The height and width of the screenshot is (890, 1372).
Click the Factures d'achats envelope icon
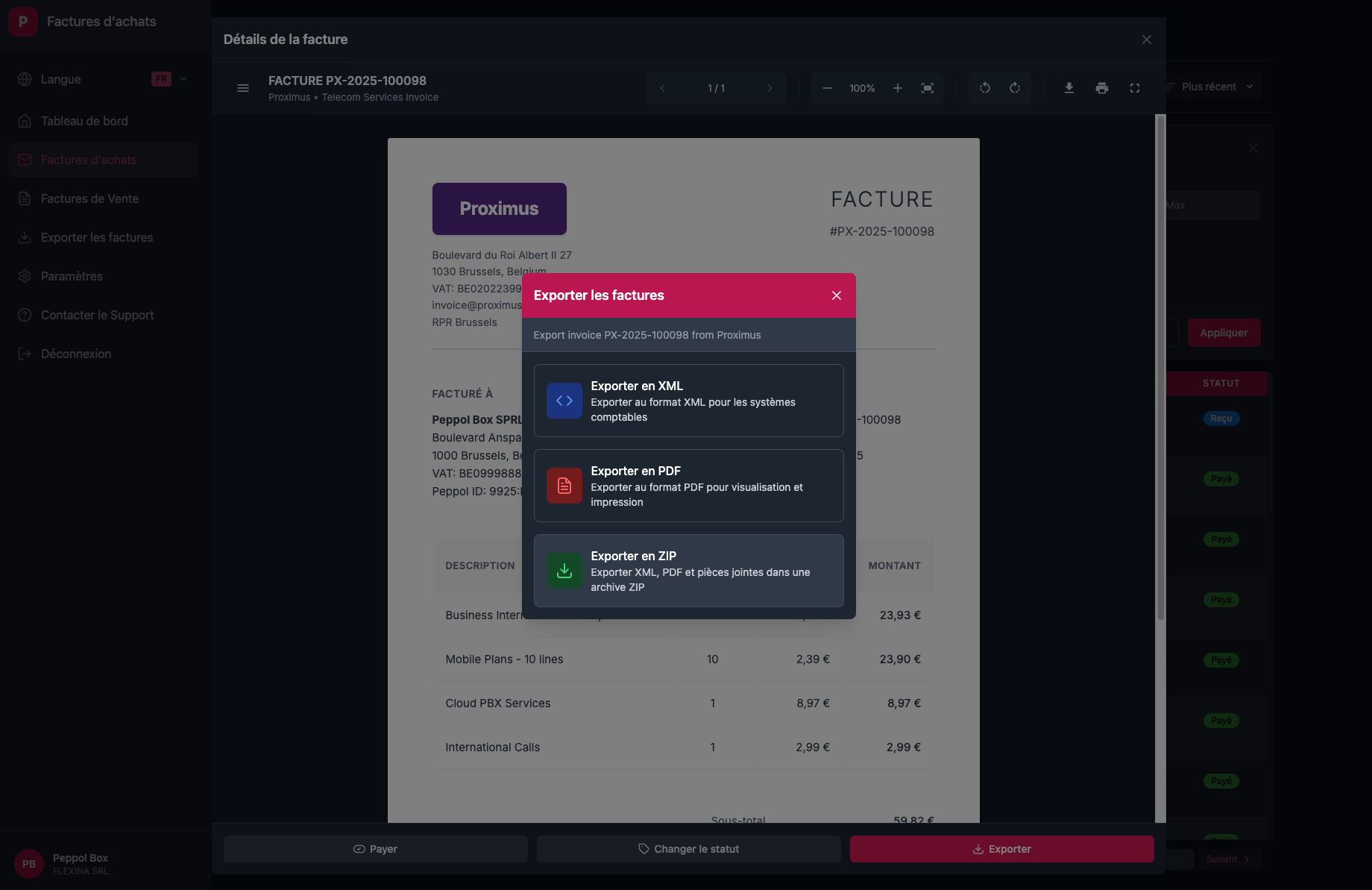(25, 160)
